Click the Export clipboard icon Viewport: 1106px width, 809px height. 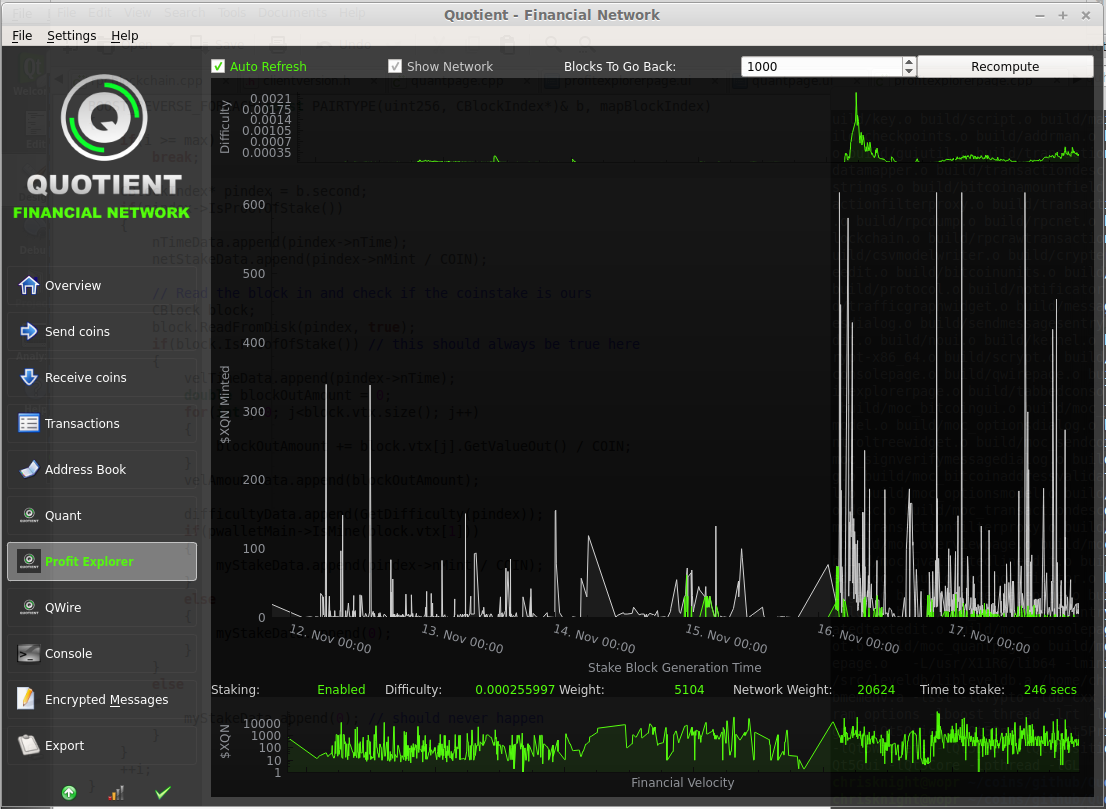coord(29,745)
